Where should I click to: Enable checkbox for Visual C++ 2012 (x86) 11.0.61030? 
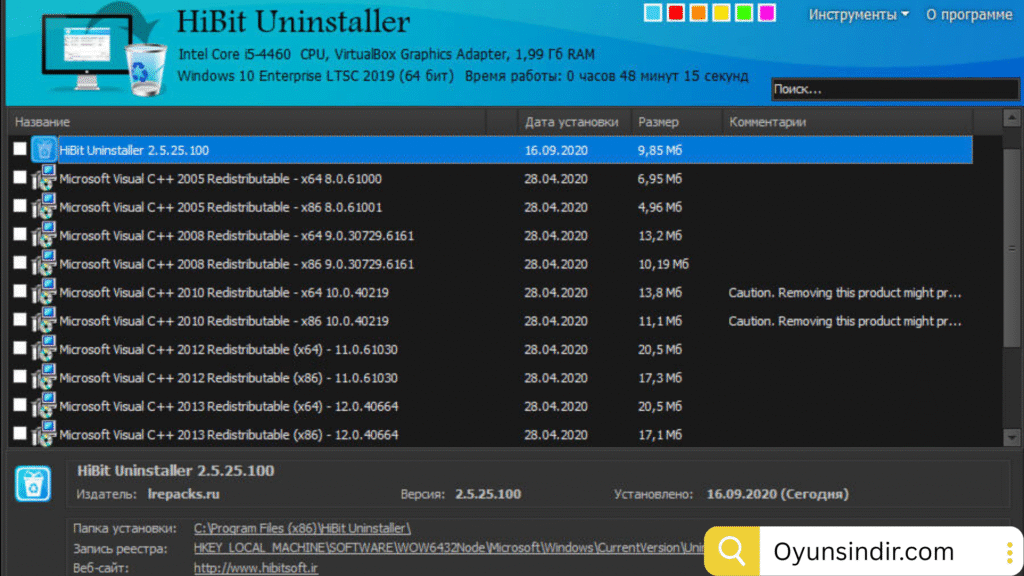(x=20, y=378)
